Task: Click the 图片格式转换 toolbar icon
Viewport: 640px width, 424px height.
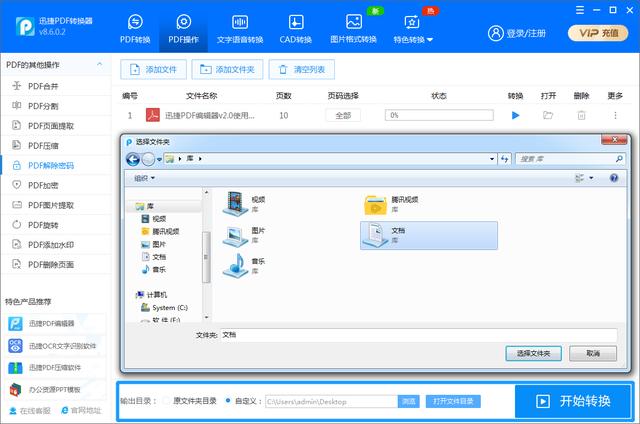Action: tap(353, 28)
